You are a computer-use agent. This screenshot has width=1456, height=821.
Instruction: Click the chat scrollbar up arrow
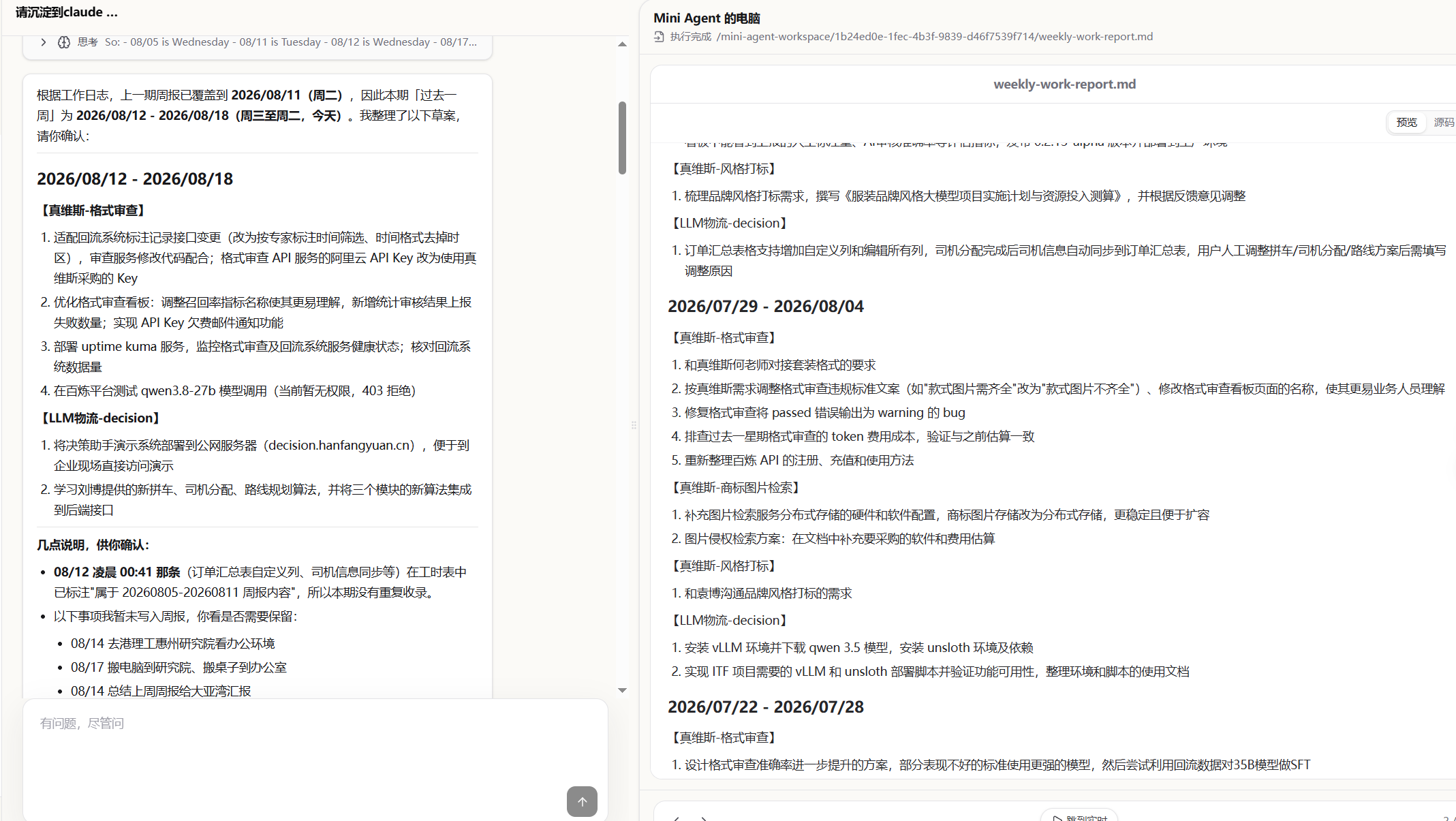(x=622, y=44)
